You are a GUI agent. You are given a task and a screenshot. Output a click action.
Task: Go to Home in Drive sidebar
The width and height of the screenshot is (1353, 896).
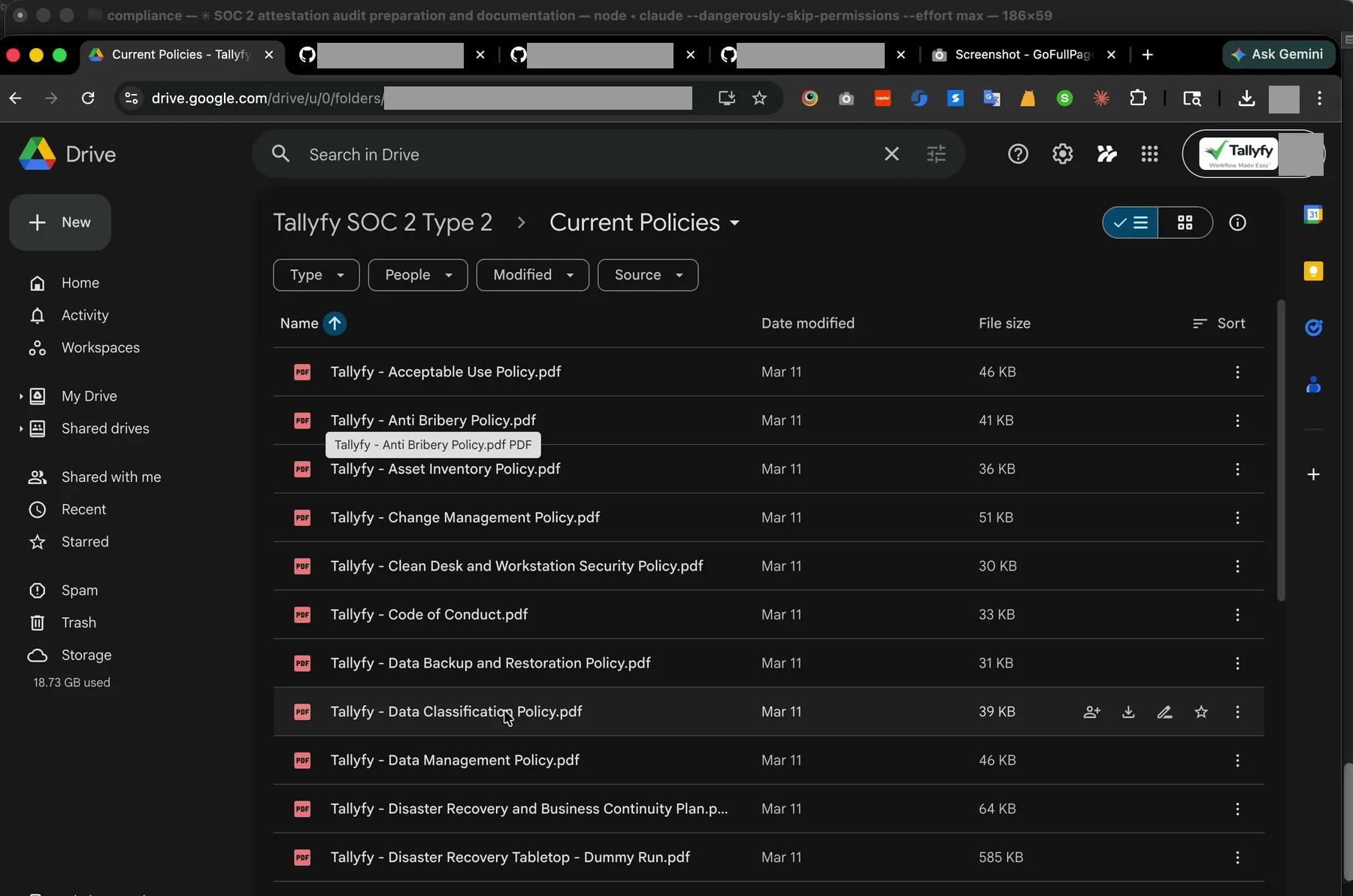tap(80, 283)
